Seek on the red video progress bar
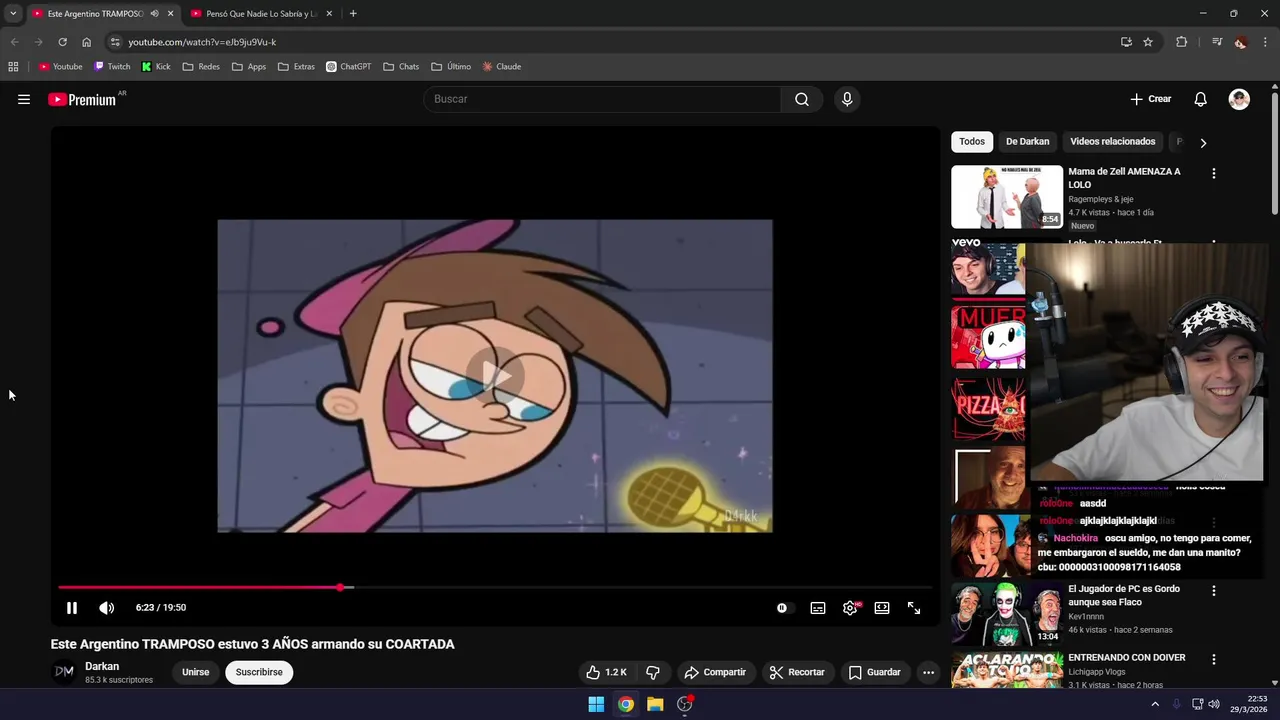This screenshot has height=720, width=1280. click(495, 587)
